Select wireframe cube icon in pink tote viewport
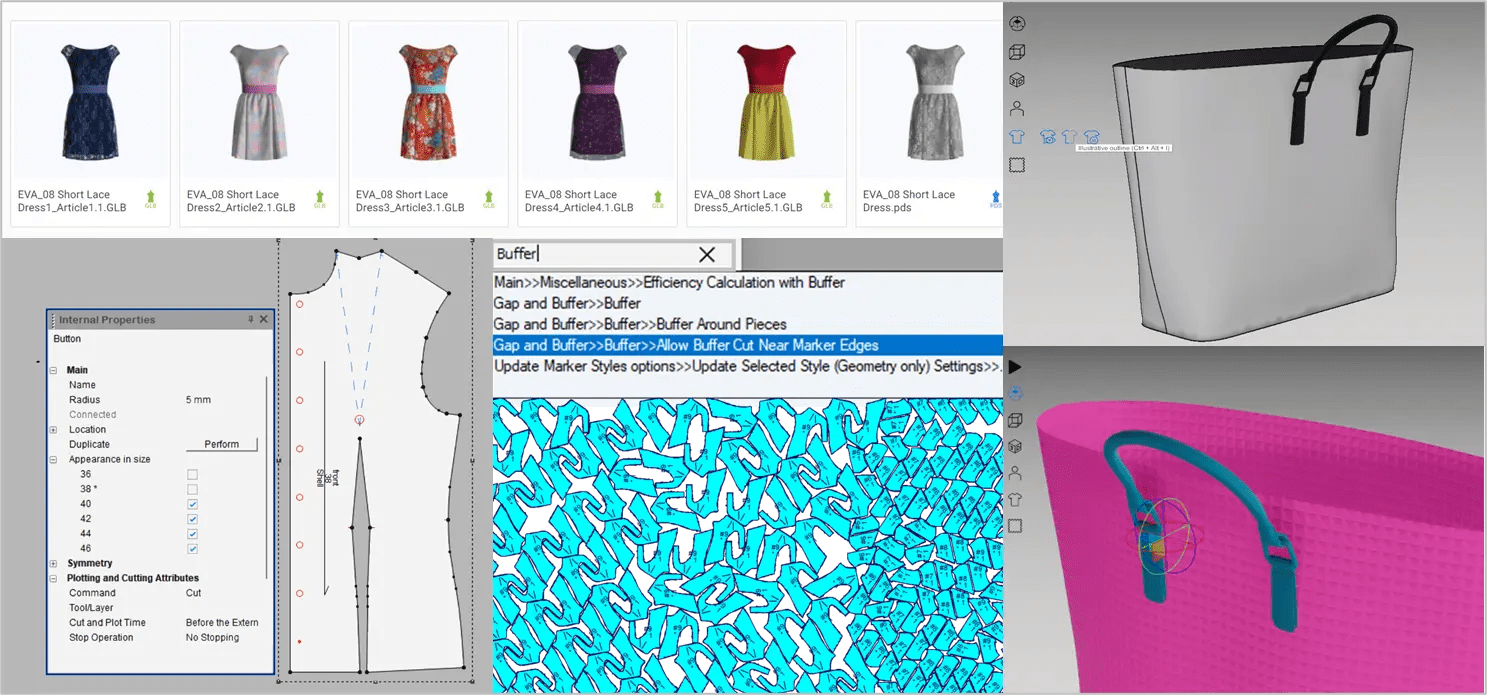Screen dimensions: 1487x695 (x=1016, y=420)
